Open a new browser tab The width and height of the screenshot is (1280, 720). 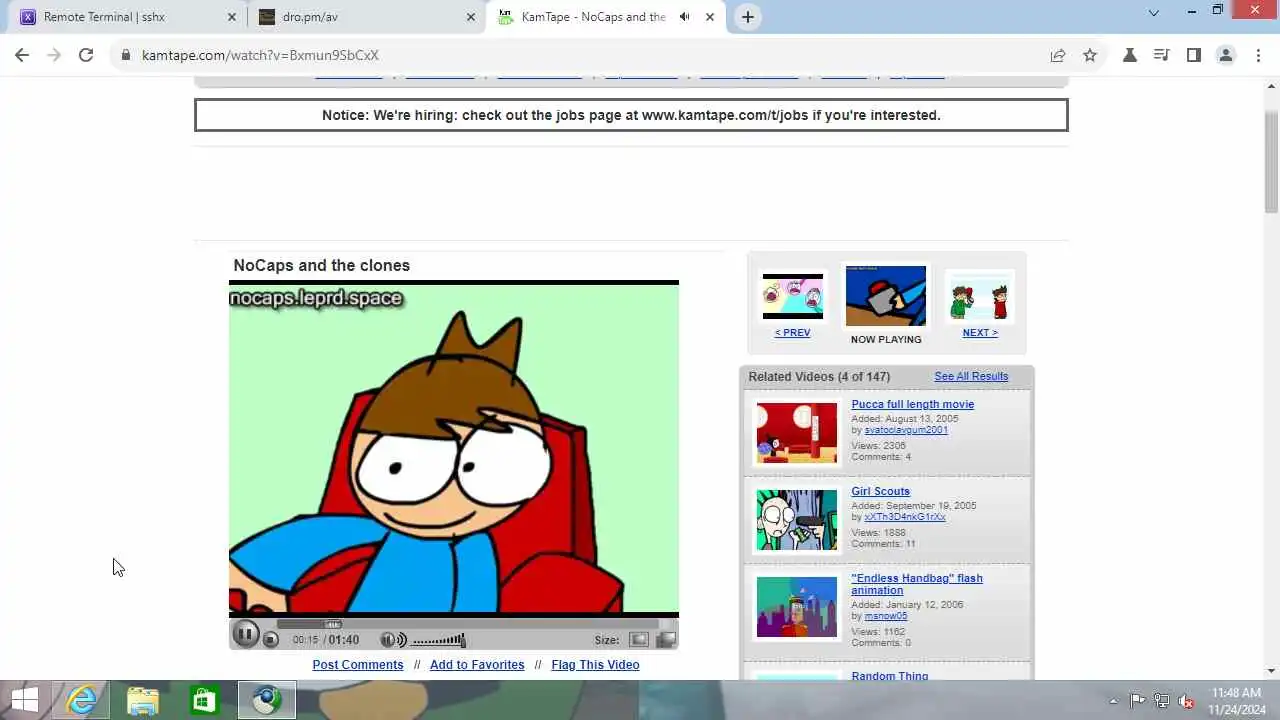(748, 17)
